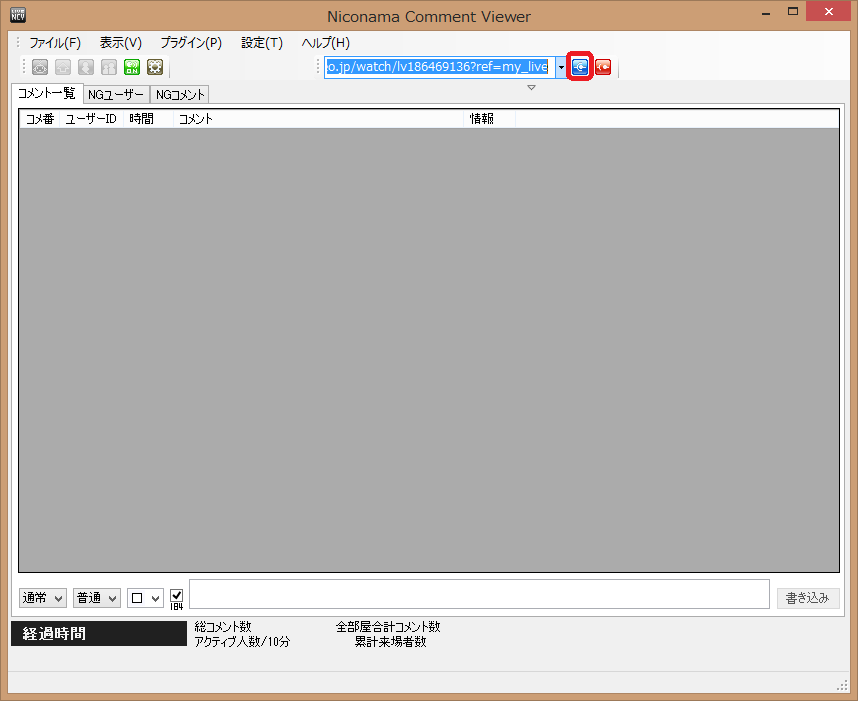Click the small triangle expander below toolbar
The width and height of the screenshot is (858, 701).
tap(531, 88)
